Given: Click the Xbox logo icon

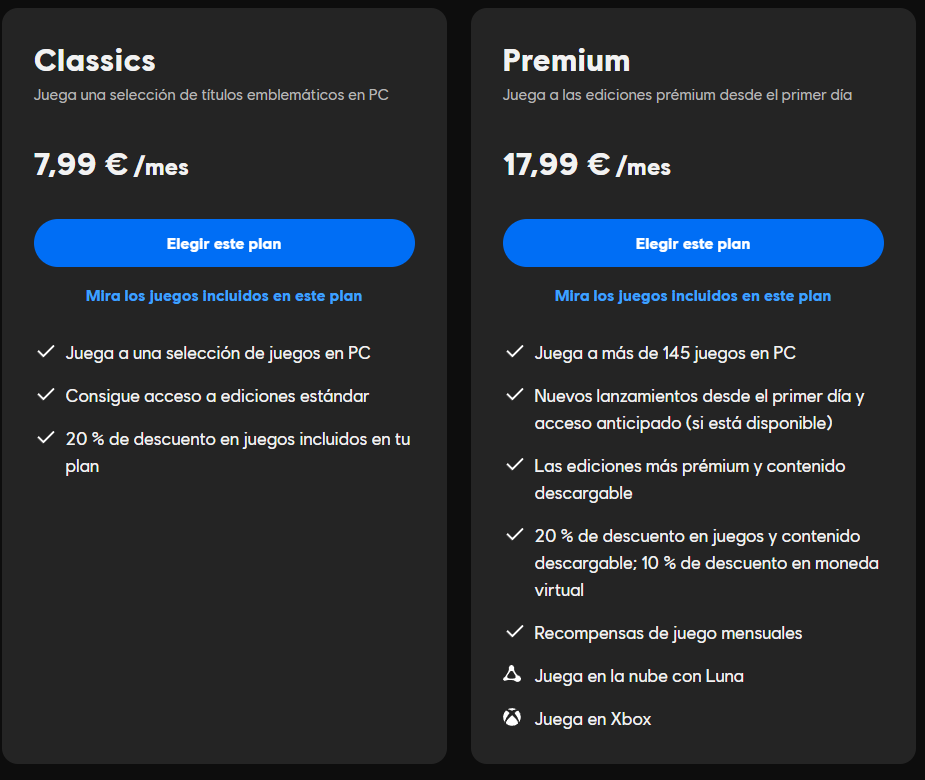Looking at the screenshot, I should click(512, 718).
